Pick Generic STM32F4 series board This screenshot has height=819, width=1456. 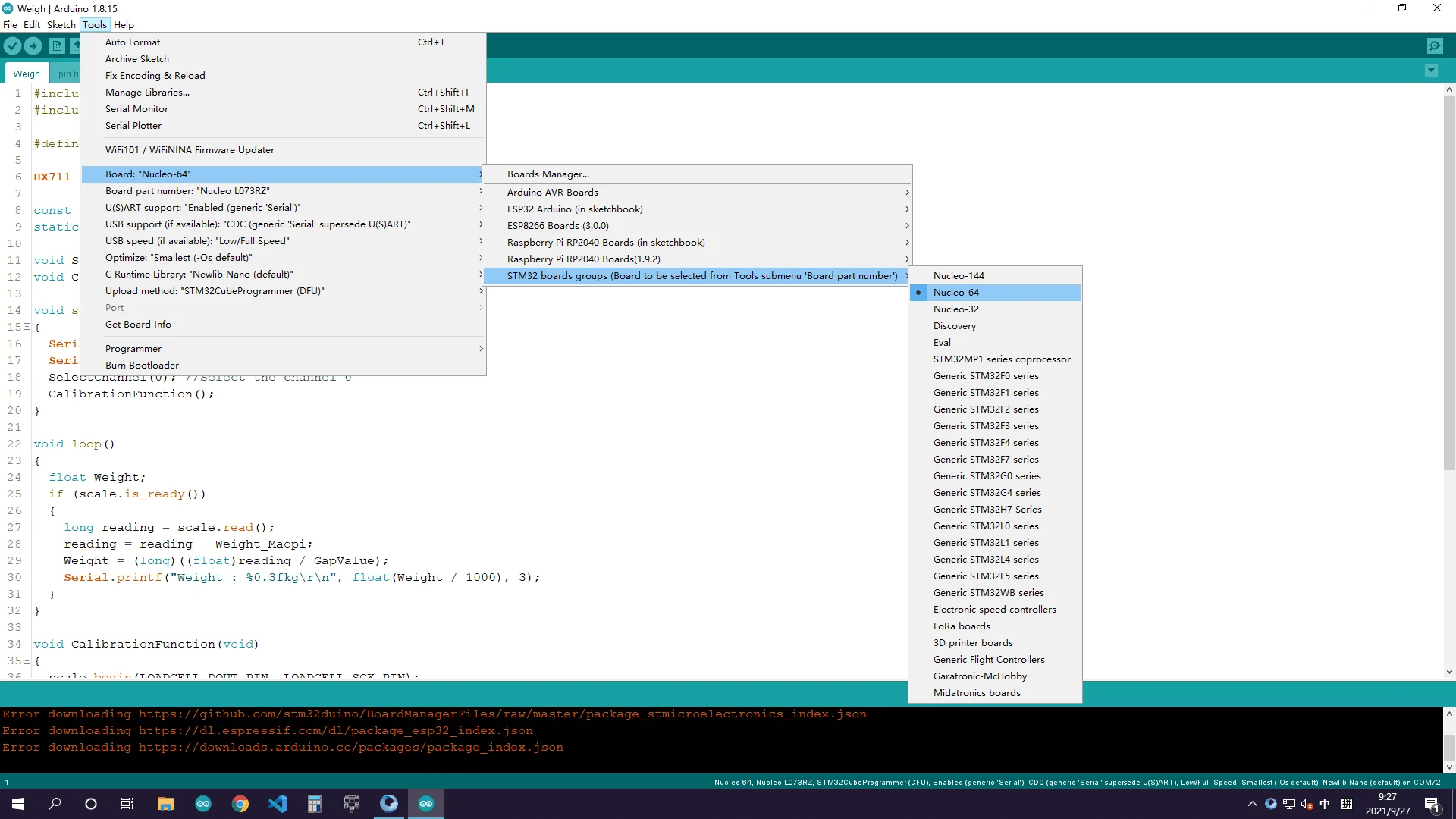click(x=985, y=443)
